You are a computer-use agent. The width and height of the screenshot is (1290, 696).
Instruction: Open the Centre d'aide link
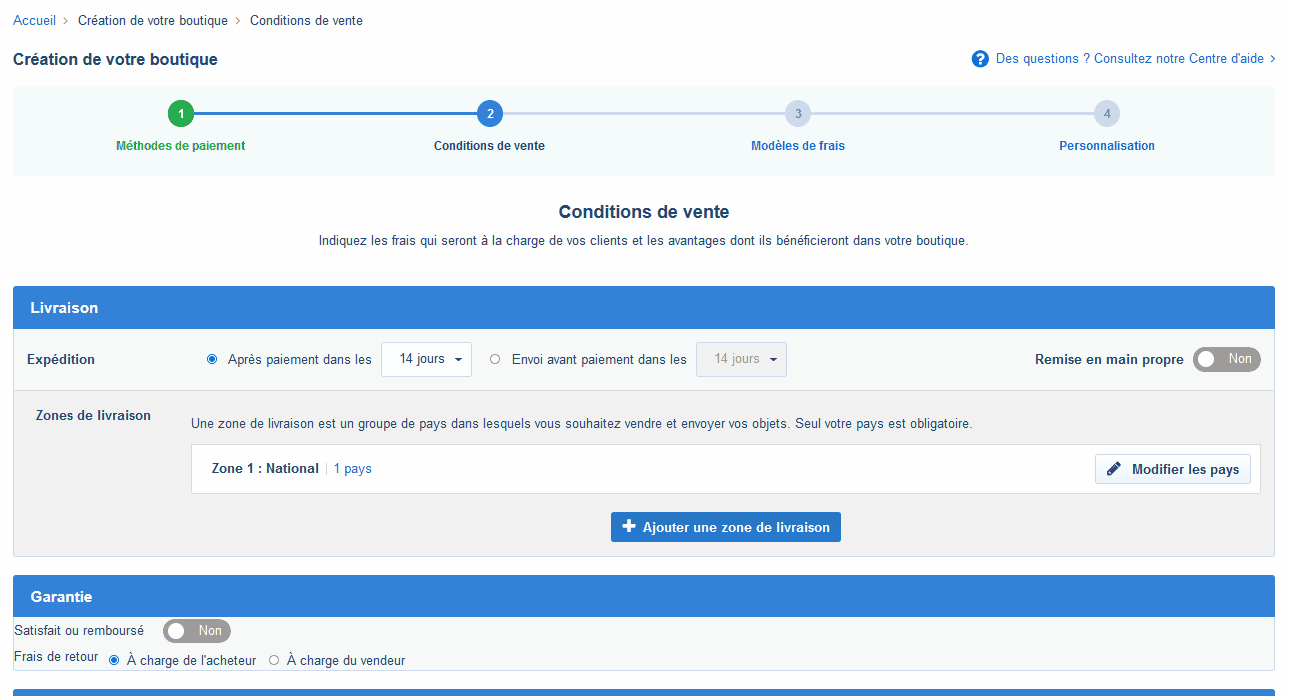pyautogui.click(x=1134, y=59)
